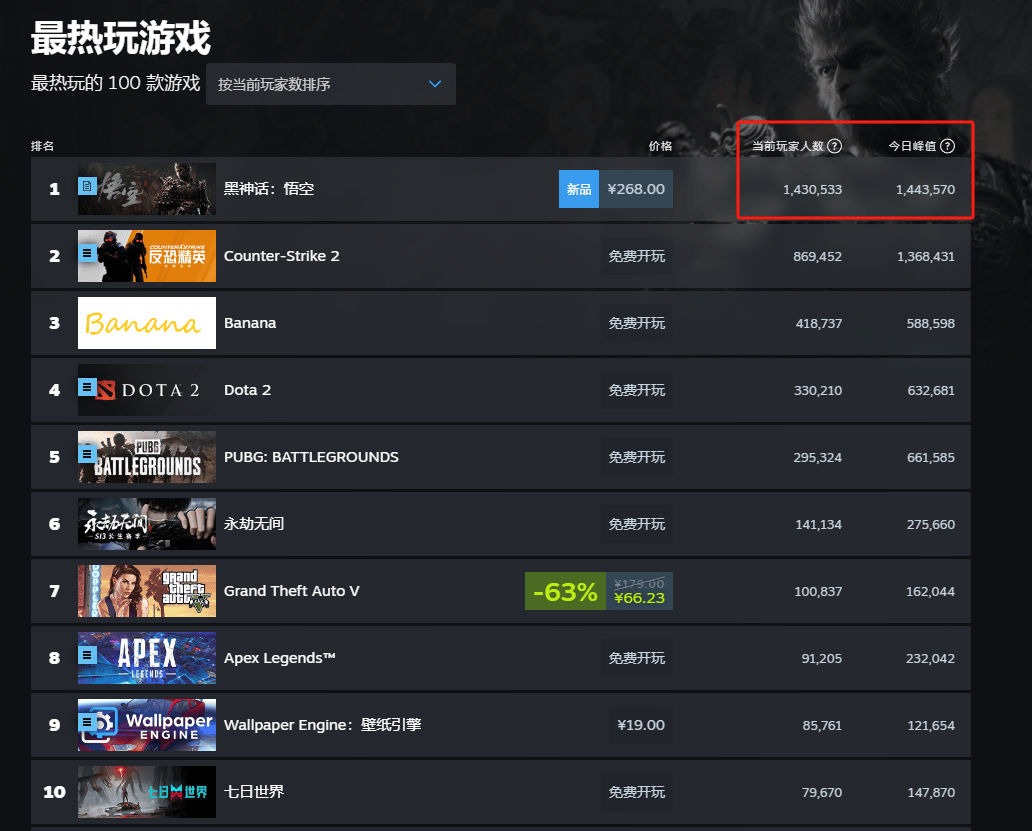Click blue list icon on Apex Legends thumbnail
Viewport: 1032px width, 831px height.
point(87,655)
